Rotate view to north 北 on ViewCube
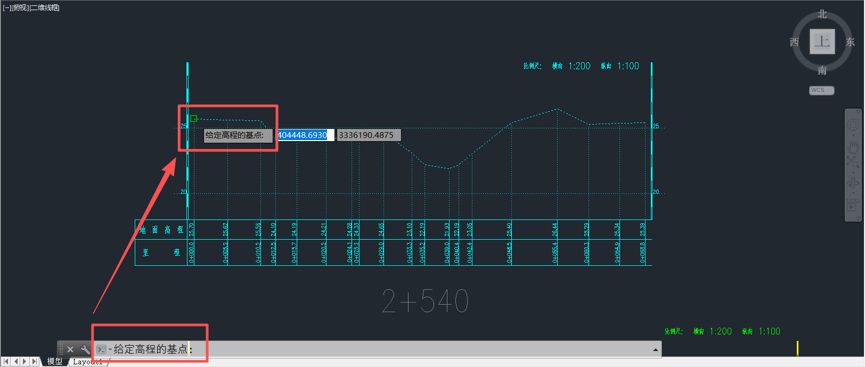Image resolution: width=865 pixels, height=367 pixels. point(822,14)
